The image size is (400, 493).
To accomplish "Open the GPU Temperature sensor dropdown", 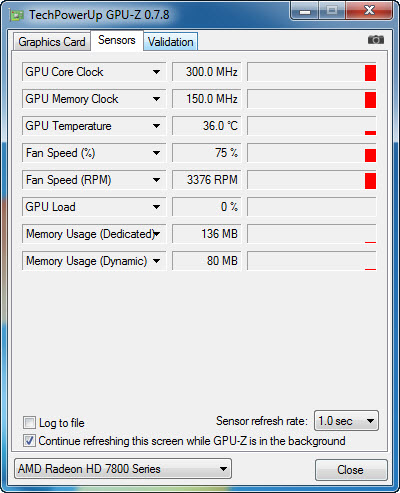I will click(156, 126).
